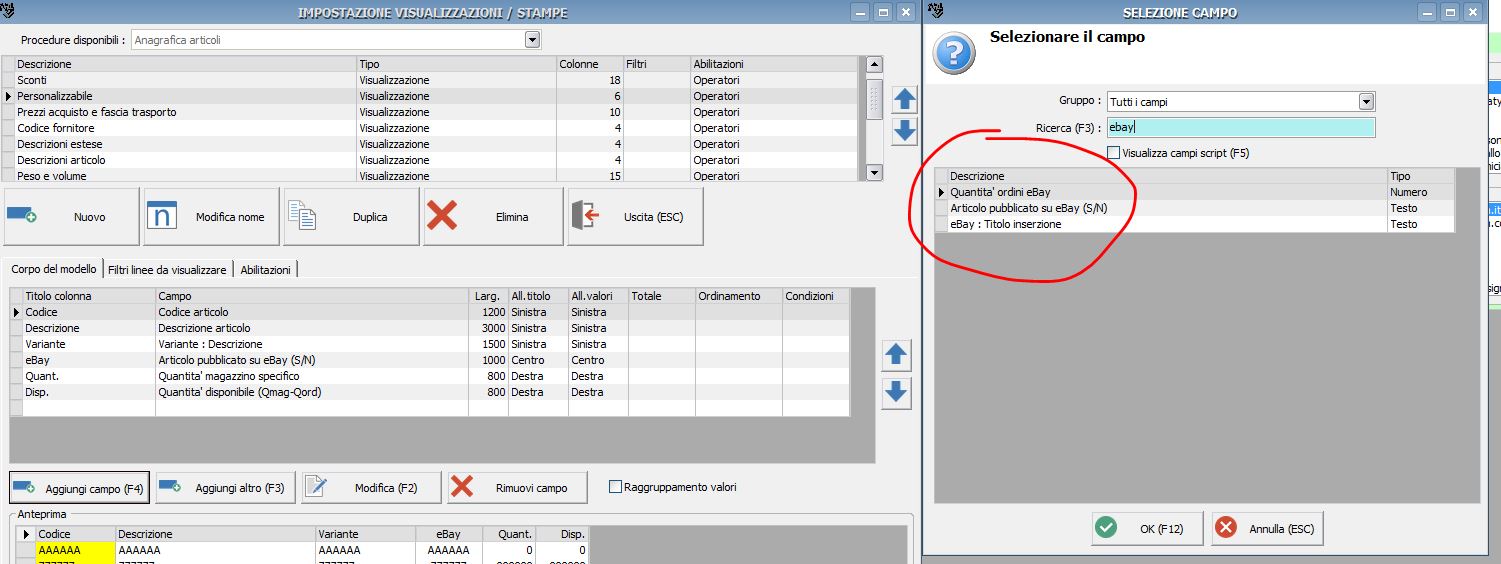Open the Abilitazioni tab
Screen dimensions: 1501x564
tap(266, 270)
